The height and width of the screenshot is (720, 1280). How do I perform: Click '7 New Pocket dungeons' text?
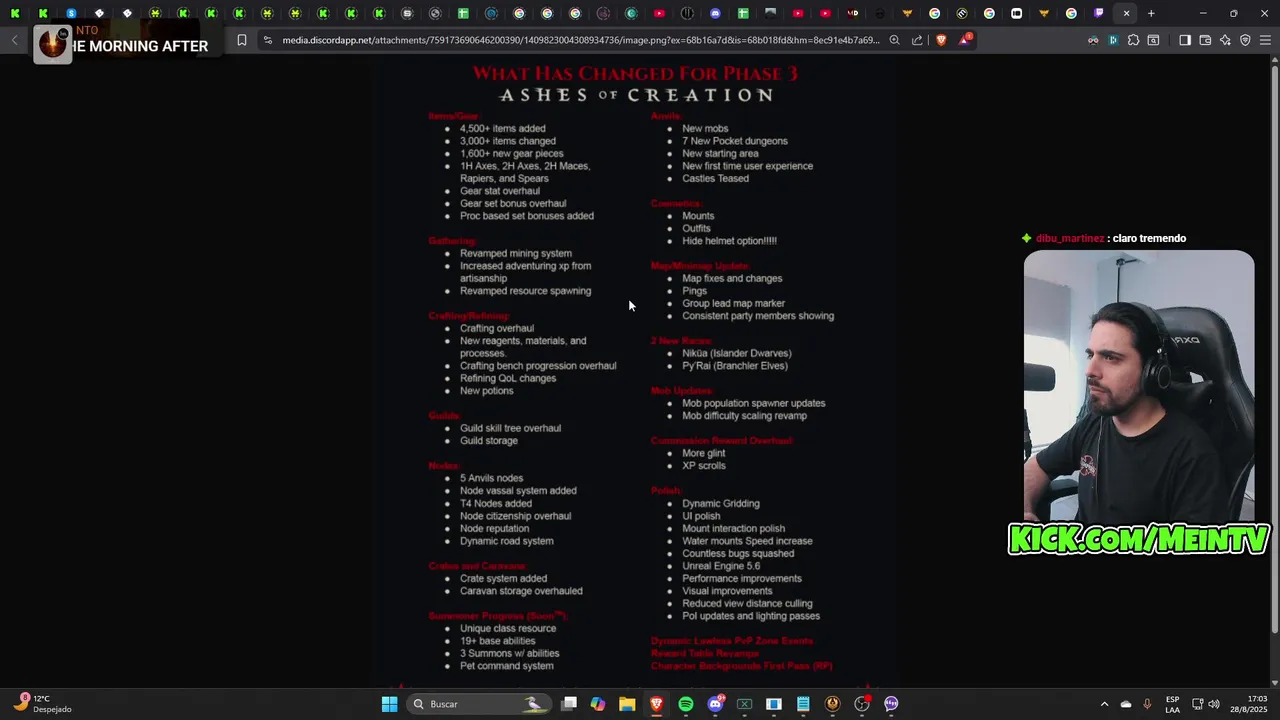[x=734, y=141]
